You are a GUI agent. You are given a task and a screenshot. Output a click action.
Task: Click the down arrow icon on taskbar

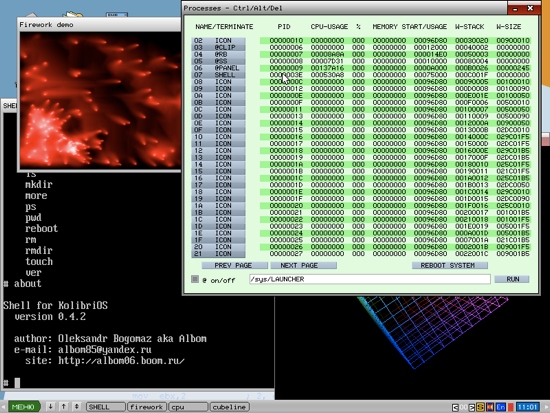[51, 407]
